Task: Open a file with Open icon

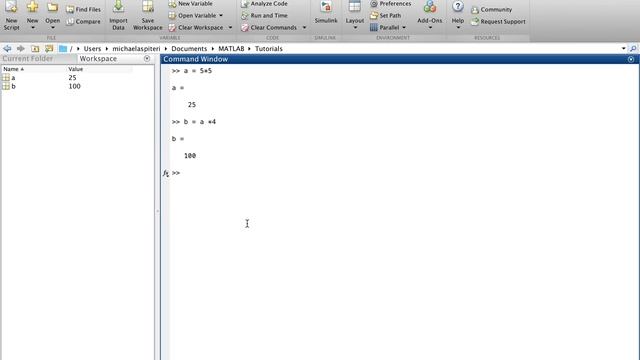Action: tap(52, 7)
